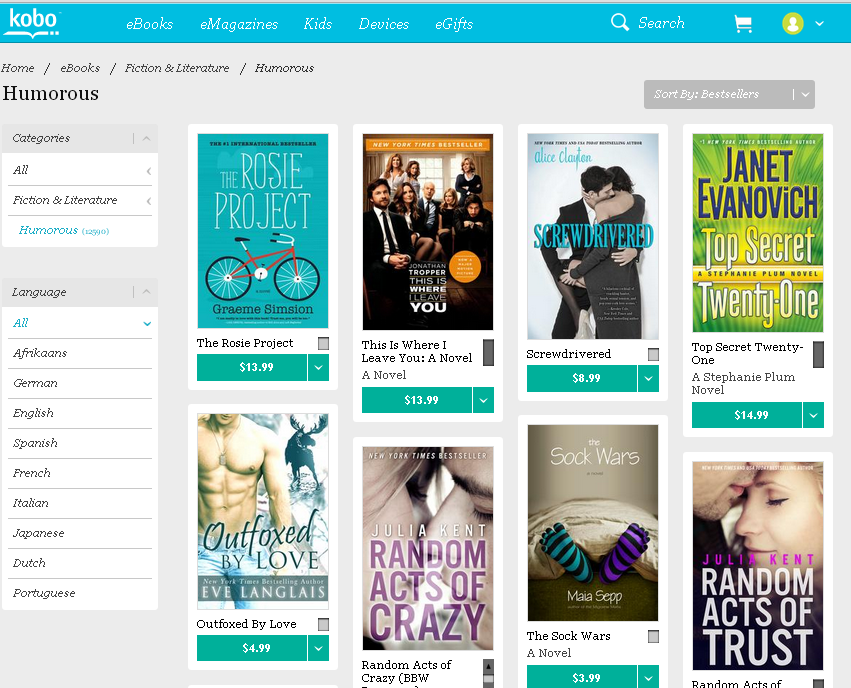Buy This Is Where I Leave You $13.99
851x688 pixels.
[x=417, y=400]
